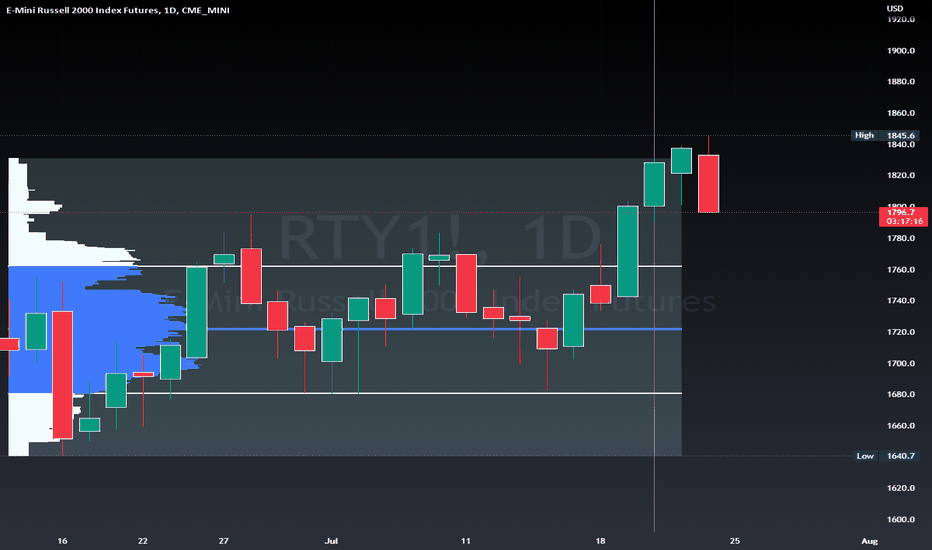Select the blue point-of-control line at 1722
Viewport: 932px width, 550px height.
click(443, 329)
